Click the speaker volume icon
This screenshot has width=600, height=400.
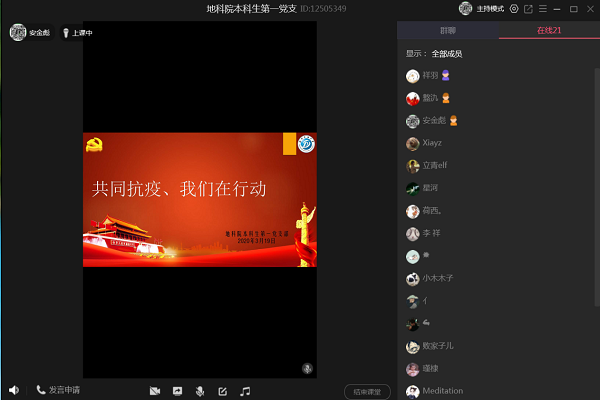[x=14, y=390]
